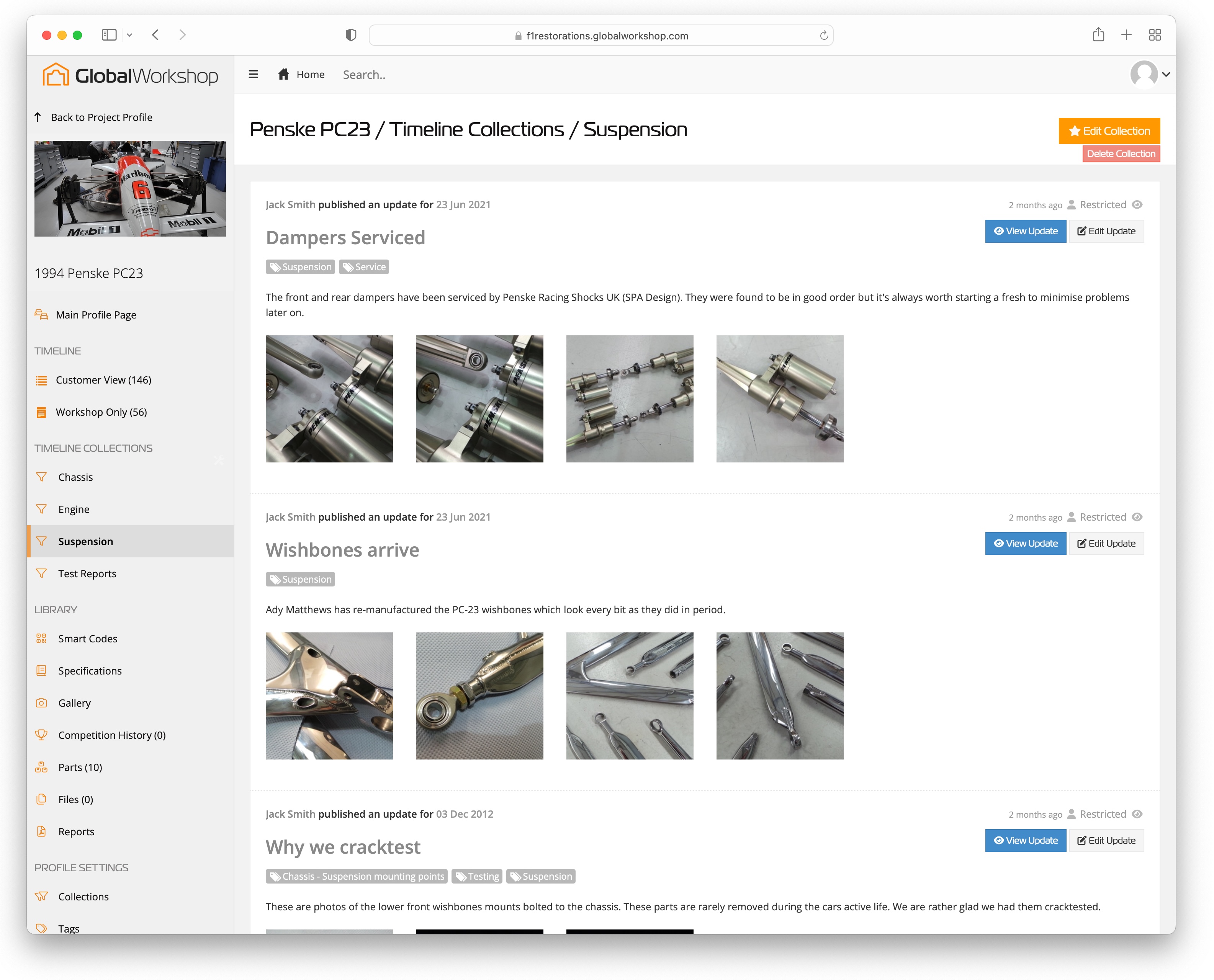
Task: Open fourth Wishbones arrive photo thumbnail
Action: 780,696
